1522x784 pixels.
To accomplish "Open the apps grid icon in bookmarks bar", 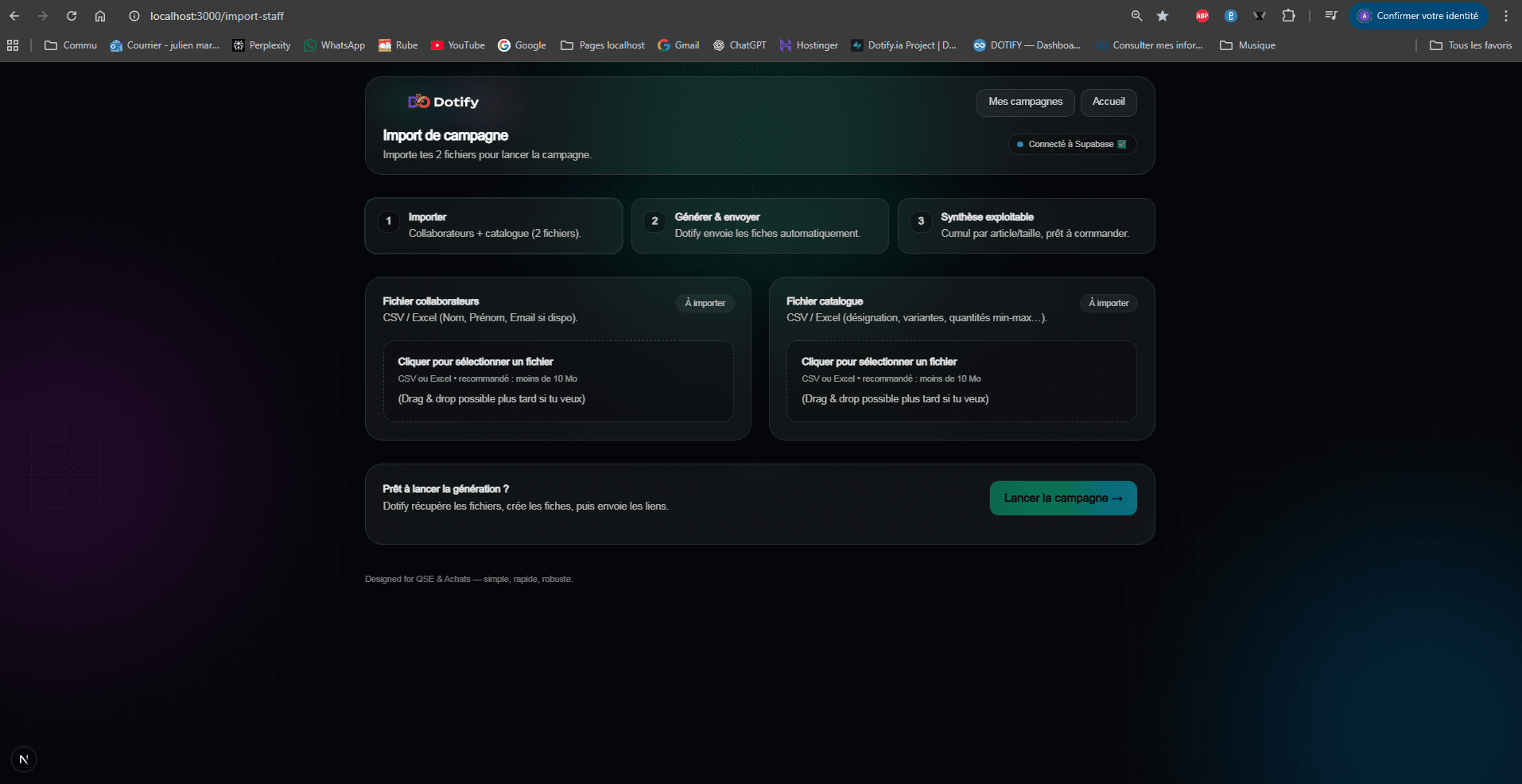I will pyautogui.click(x=13, y=45).
